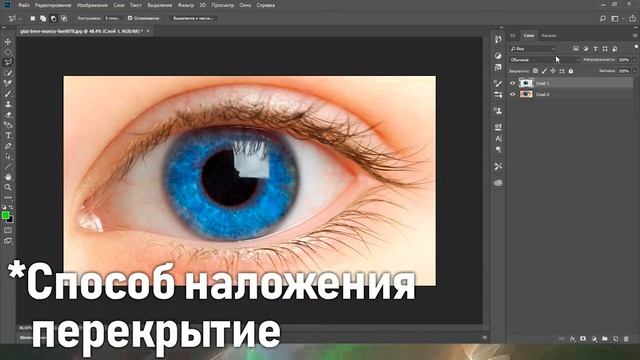Screen dimensions: 640x360
Task: Select the Eraser tool
Action: pos(8,115)
